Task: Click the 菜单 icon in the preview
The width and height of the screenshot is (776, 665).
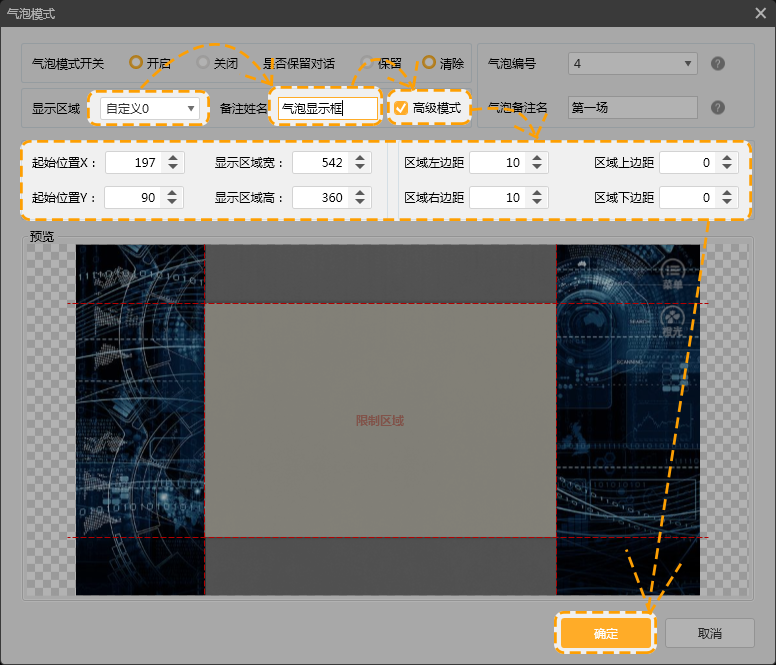Action: pyautogui.click(x=671, y=272)
